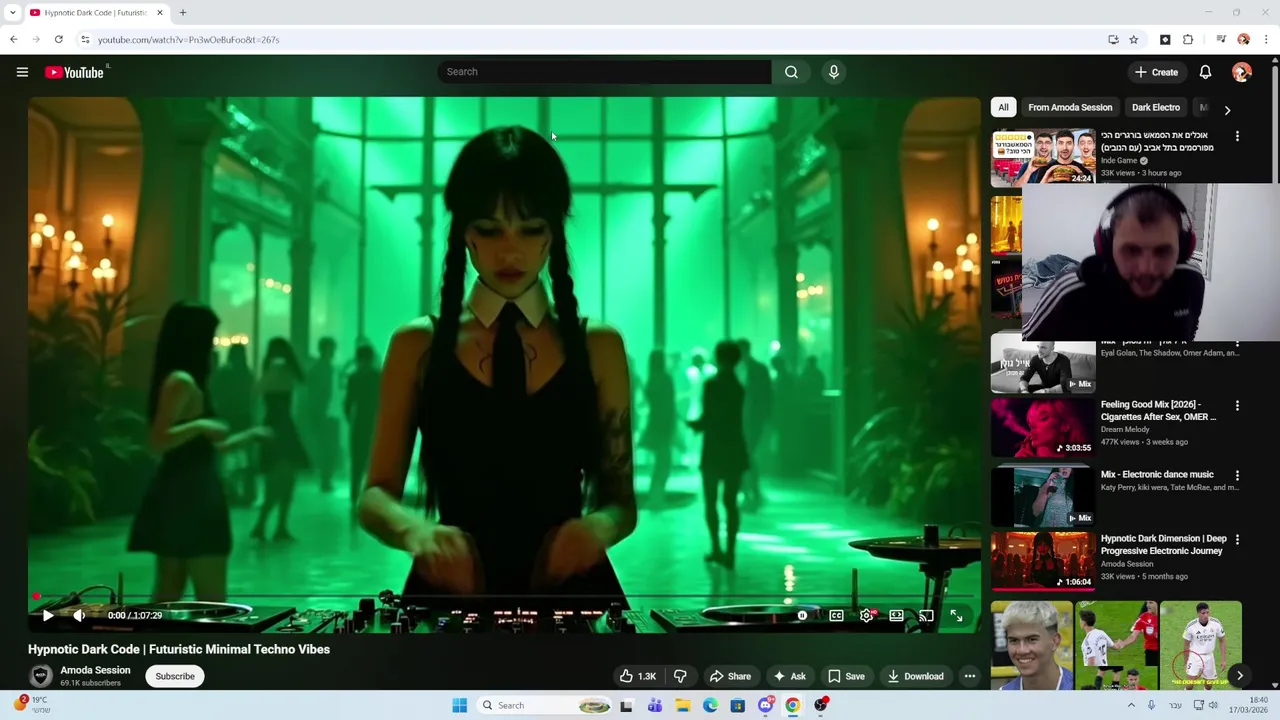Open Feeling Good Mix [2026] video
This screenshot has width=1280, height=720.
[x=1043, y=427]
